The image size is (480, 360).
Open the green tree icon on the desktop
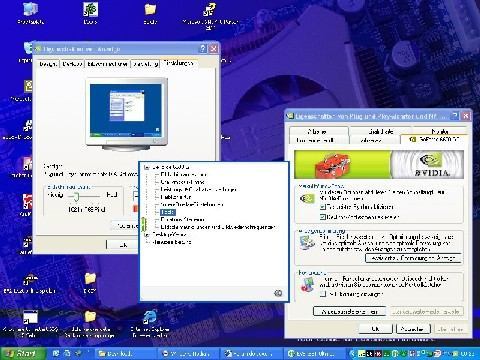click(x=90, y=9)
